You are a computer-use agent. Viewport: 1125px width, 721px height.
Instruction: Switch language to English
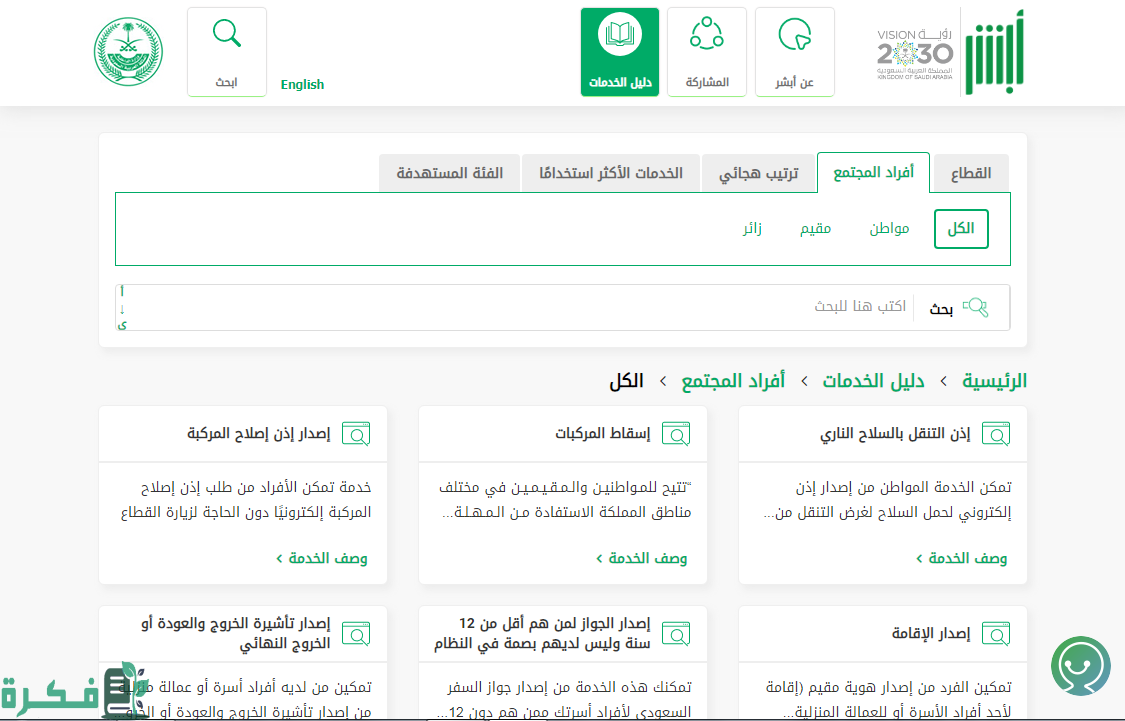click(x=302, y=85)
